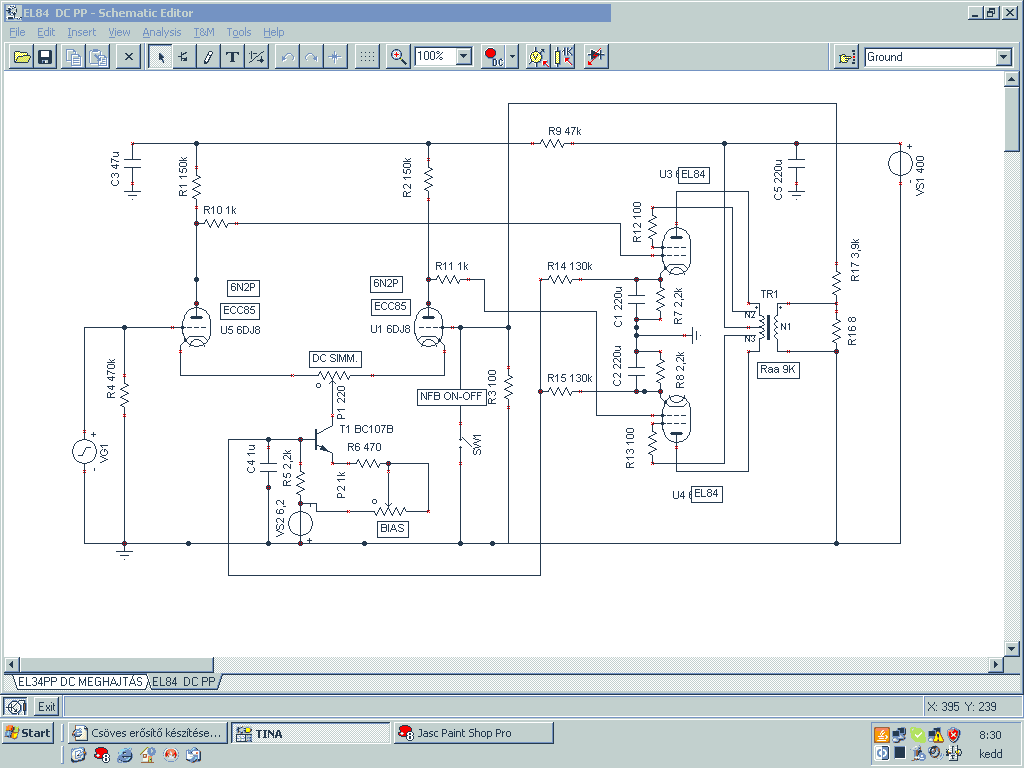Open the View menu
The image size is (1024, 768).
[119, 32]
